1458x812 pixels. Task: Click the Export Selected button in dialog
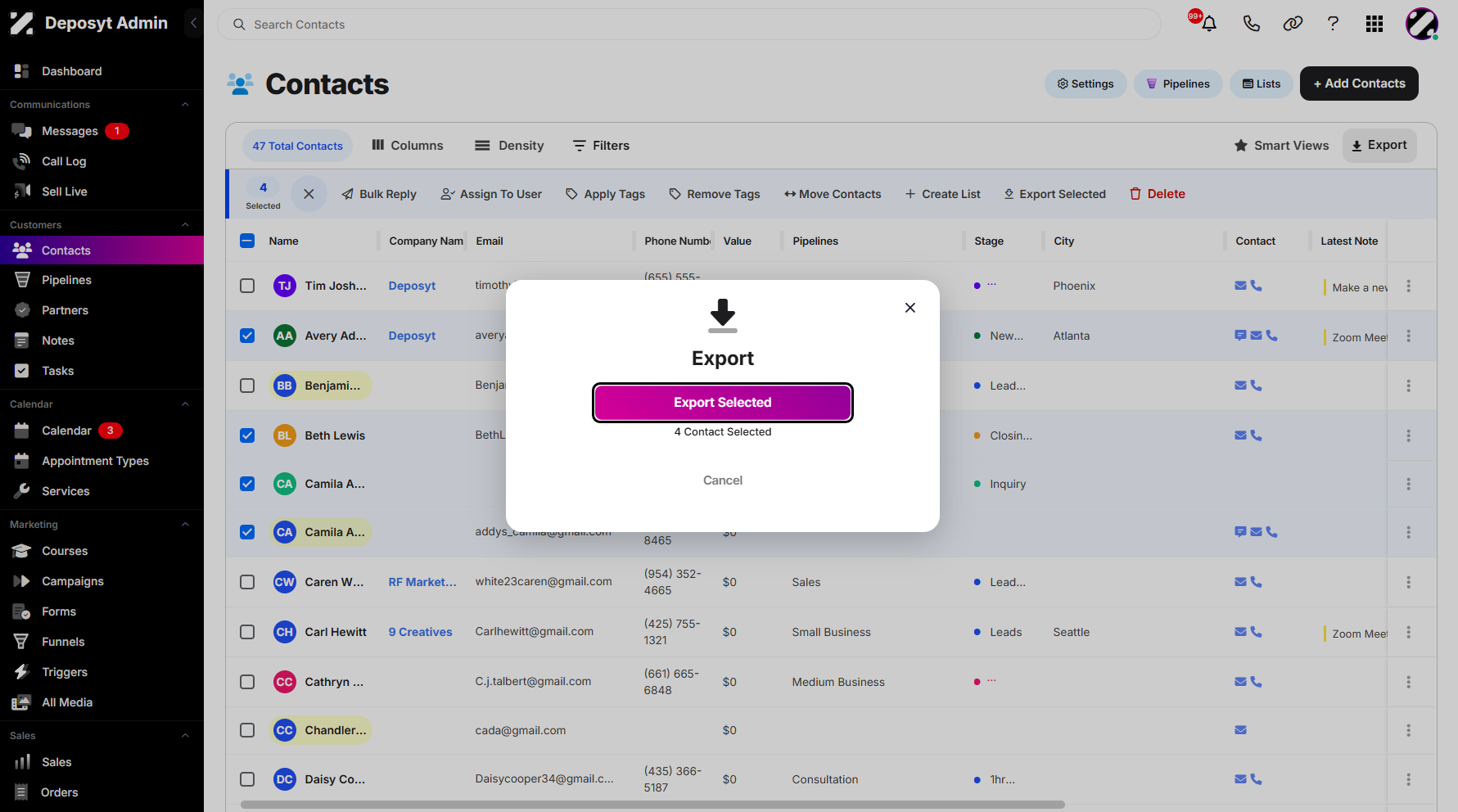coord(723,403)
